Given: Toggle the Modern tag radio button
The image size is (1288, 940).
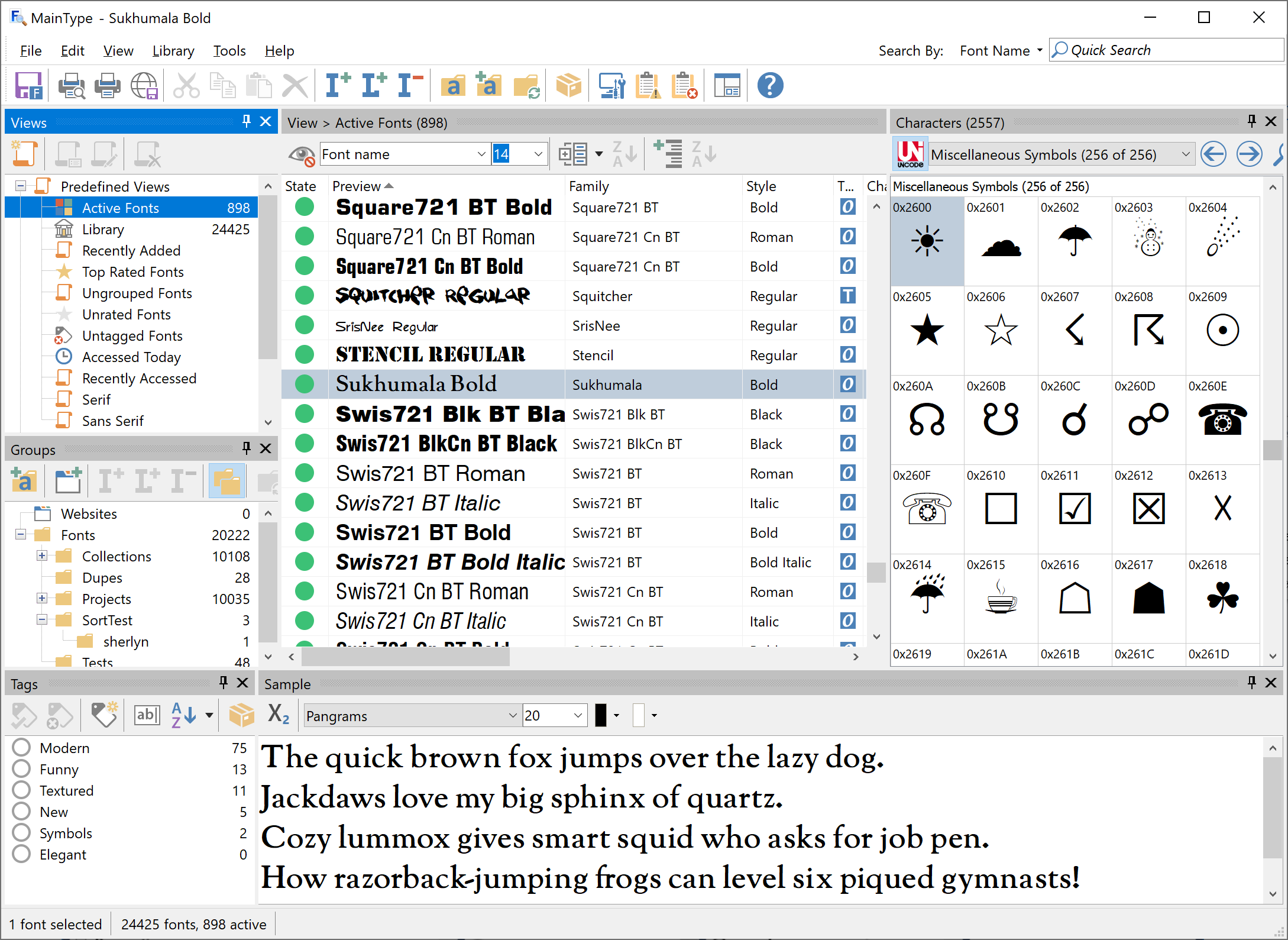Looking at the screenshot, I should pyautogui.click(x=19, y=747).
